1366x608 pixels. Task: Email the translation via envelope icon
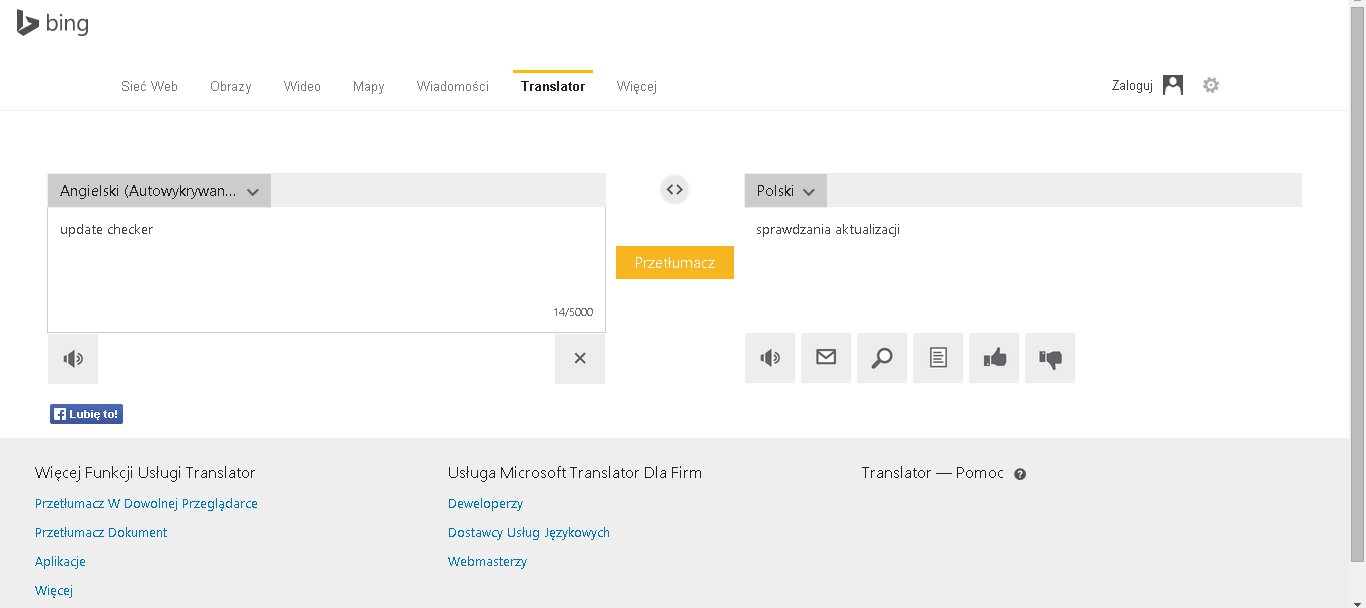click(x=826, y=358)
